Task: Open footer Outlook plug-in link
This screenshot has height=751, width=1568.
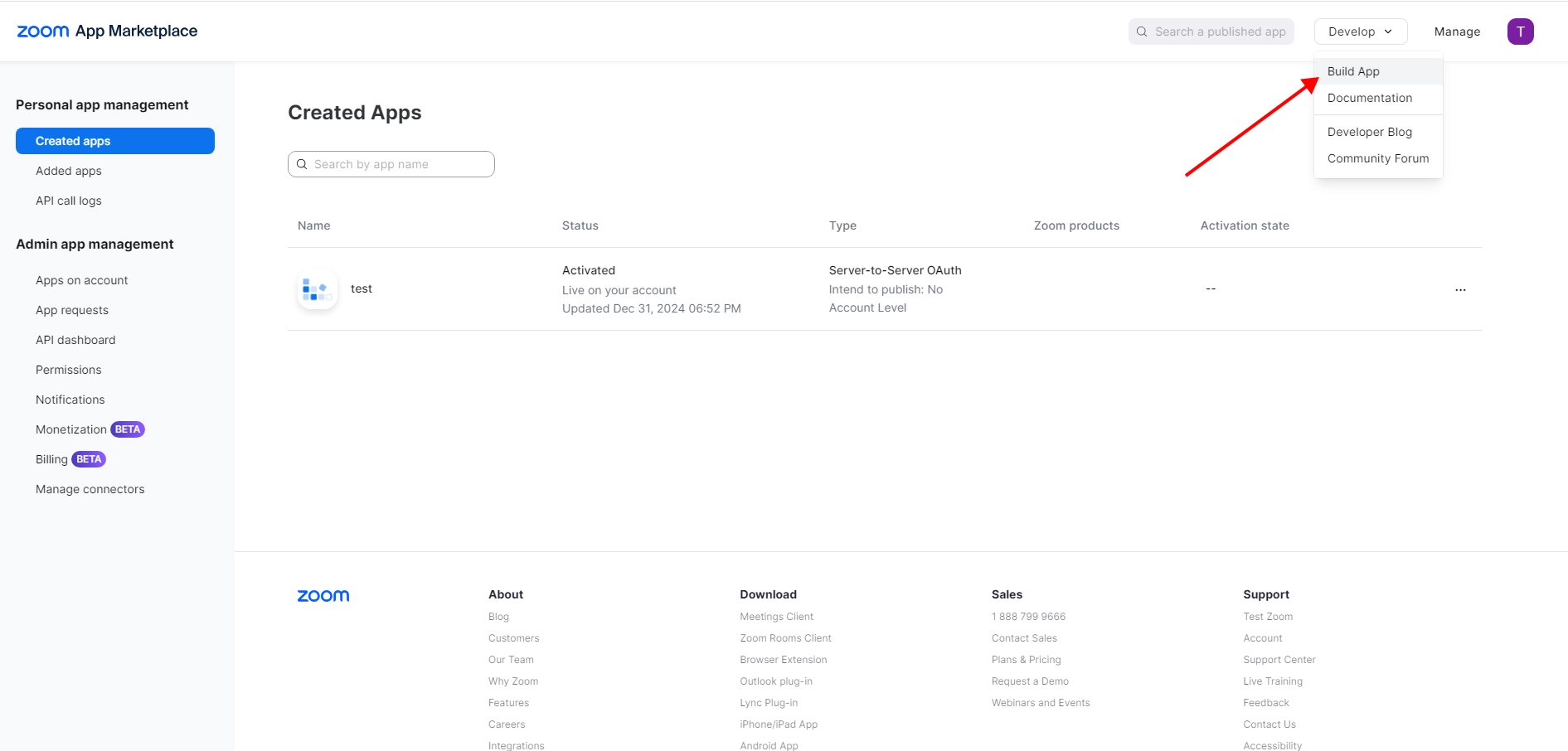Action: 776,681
